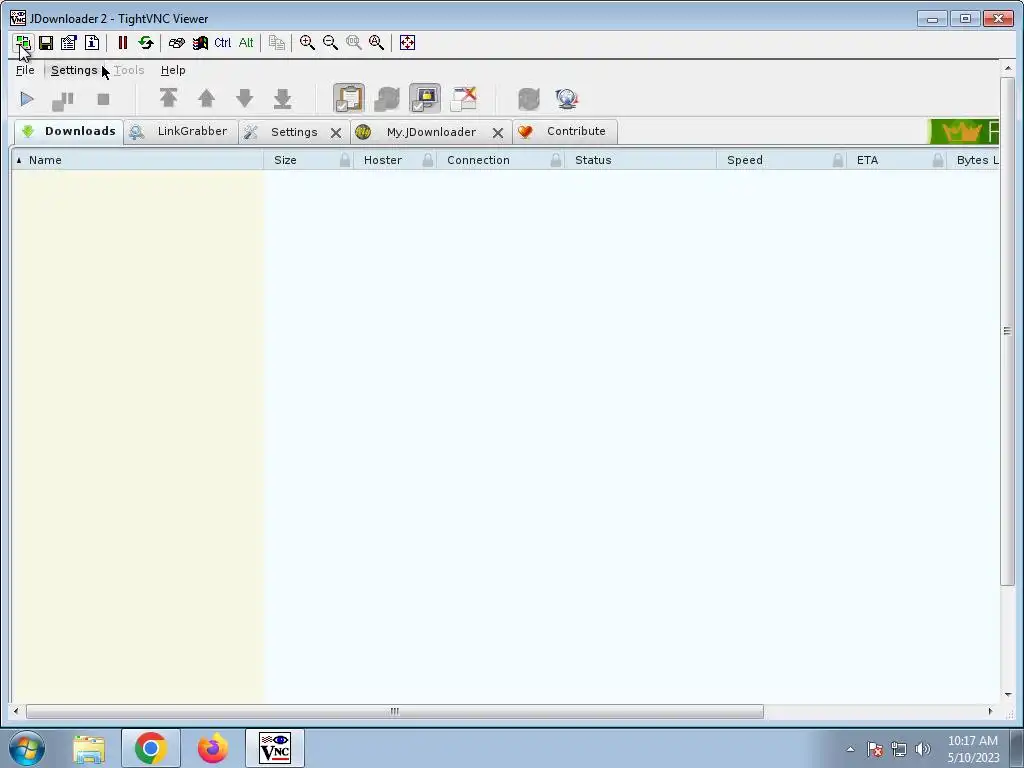Toggle the auto reconnect icon
Image resolution: width=1024 pixels, height=768 pixels.
click(x=387, y=99)
